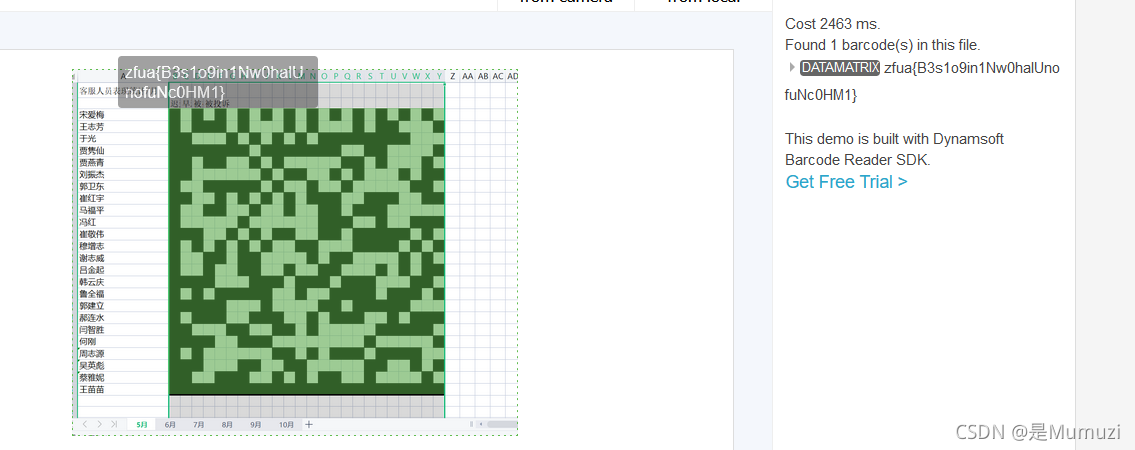Viewport: 1135px width, 450px height.
Task: Click 'Found 1 barcode(s) in this file.' text
Action: [883, 45]
